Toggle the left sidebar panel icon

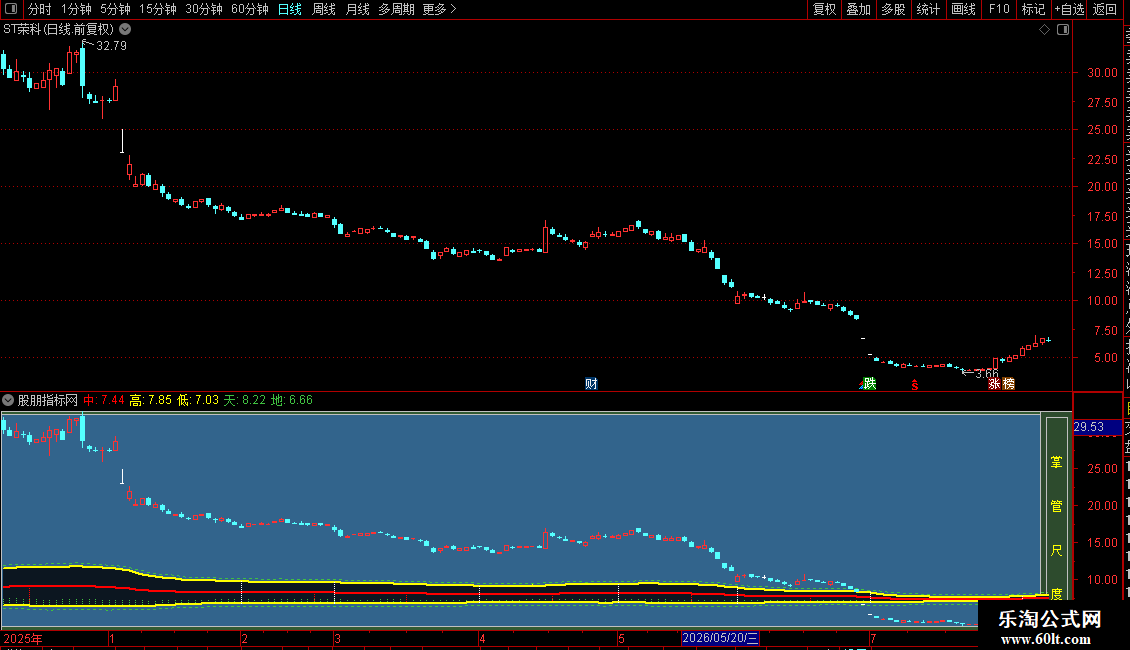click(x=11, y=9)
